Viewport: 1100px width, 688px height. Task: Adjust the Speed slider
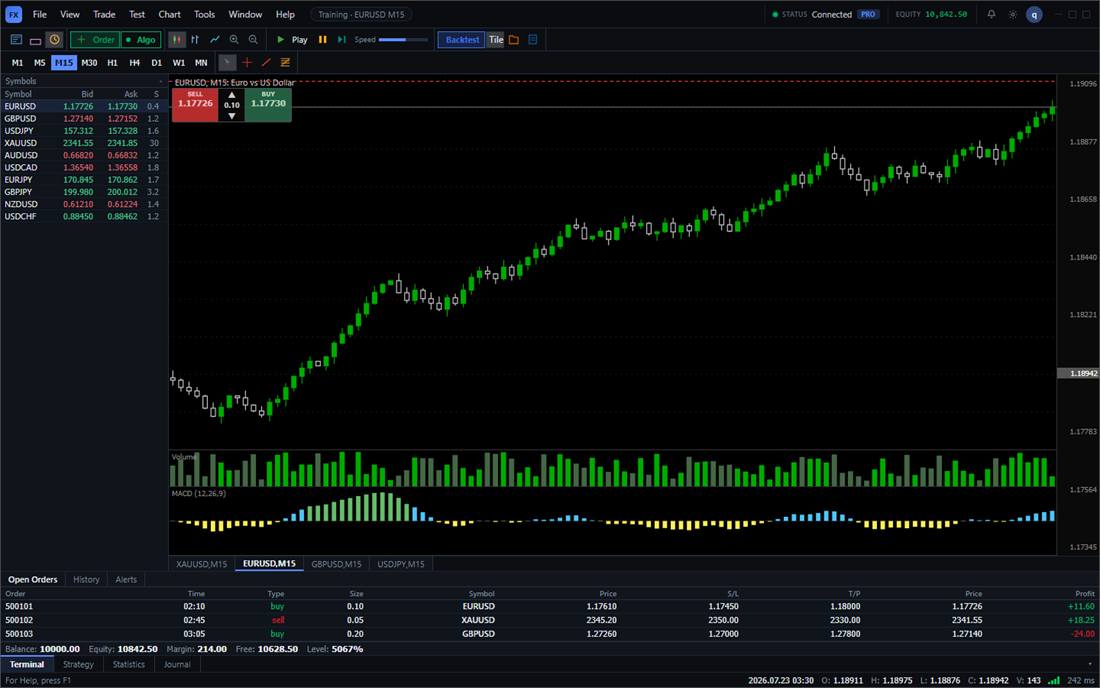(x=403, y=40)
